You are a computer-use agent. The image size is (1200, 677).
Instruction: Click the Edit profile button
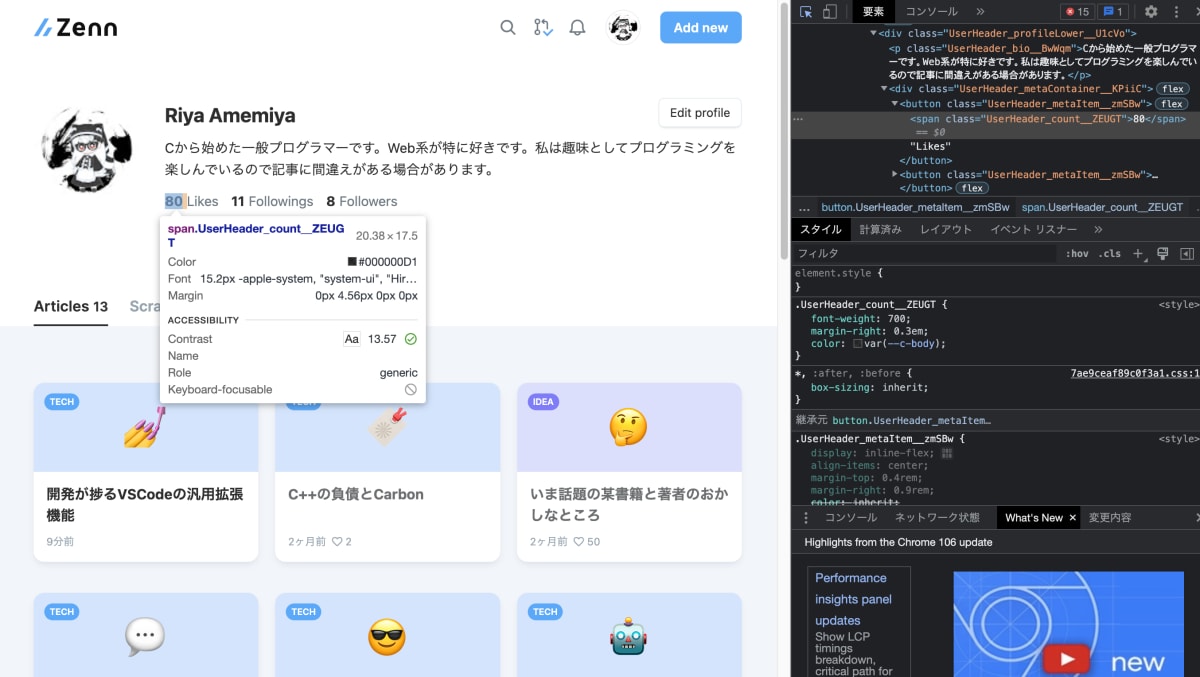(700, 113)
